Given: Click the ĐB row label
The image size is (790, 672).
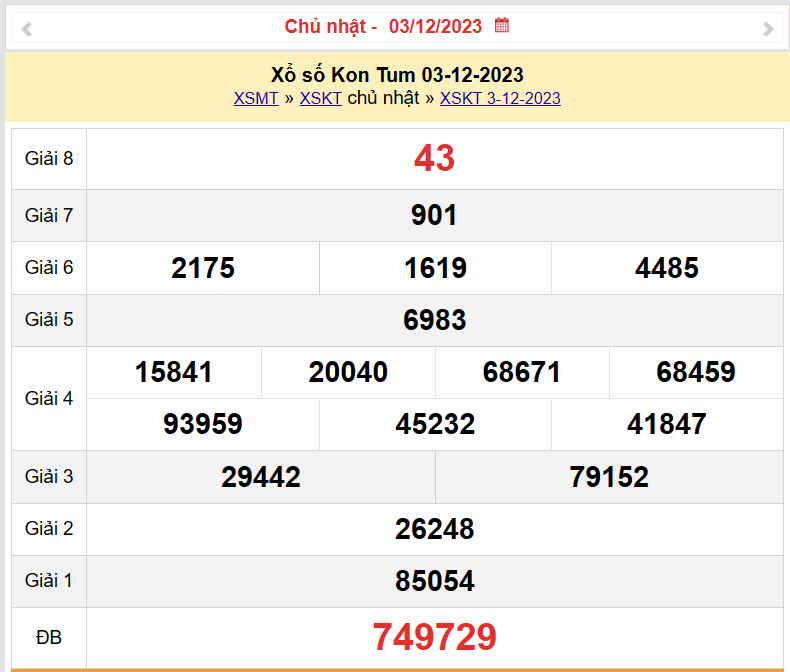Looking at the screenshot, I should 49,638.
